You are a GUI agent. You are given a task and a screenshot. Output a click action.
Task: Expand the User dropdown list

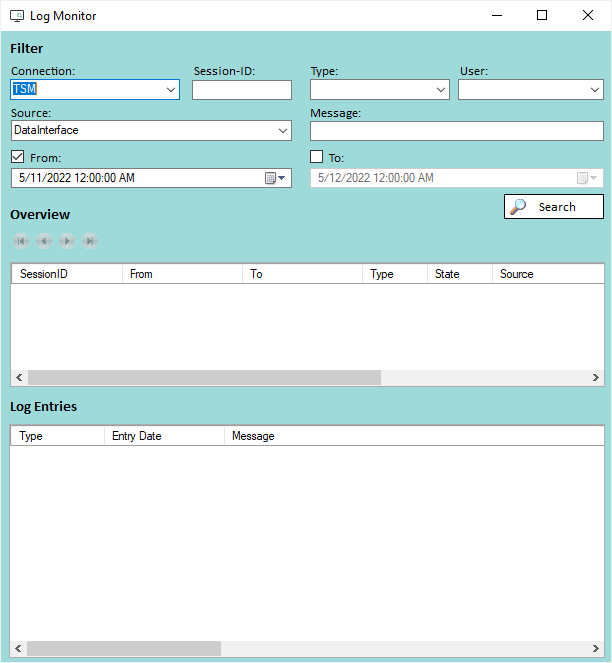(x=594, y=90)
